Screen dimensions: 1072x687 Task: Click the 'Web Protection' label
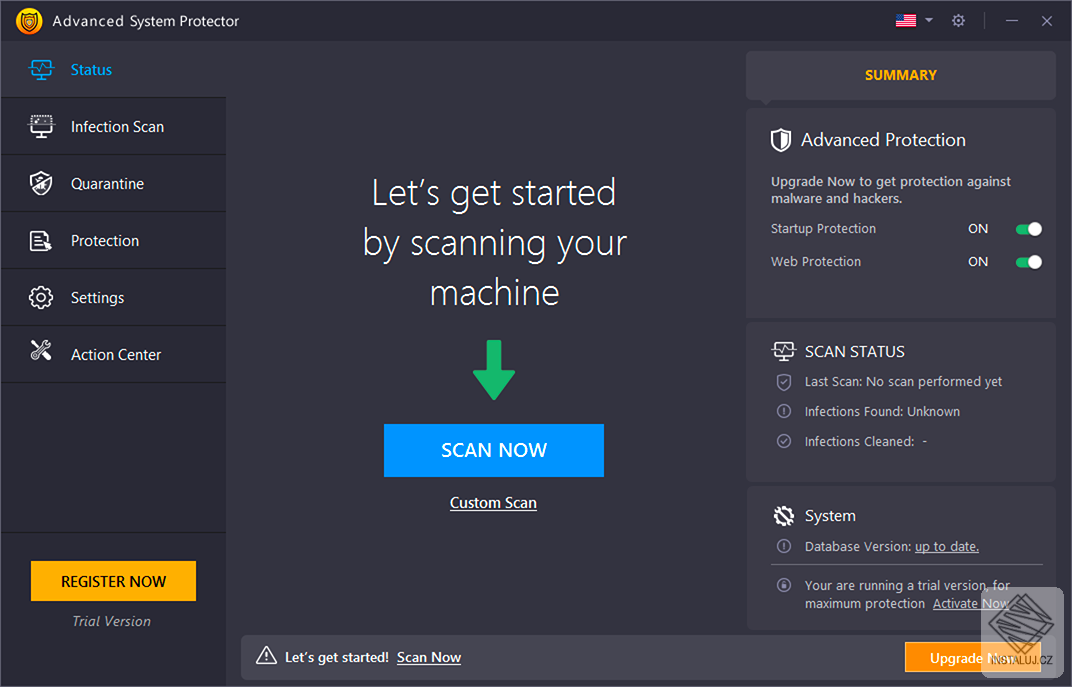816,262
